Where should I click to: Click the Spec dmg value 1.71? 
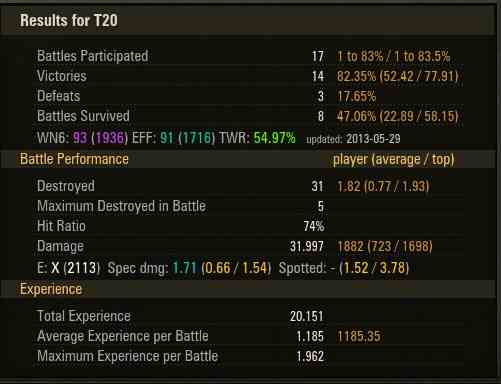point(184,268)
